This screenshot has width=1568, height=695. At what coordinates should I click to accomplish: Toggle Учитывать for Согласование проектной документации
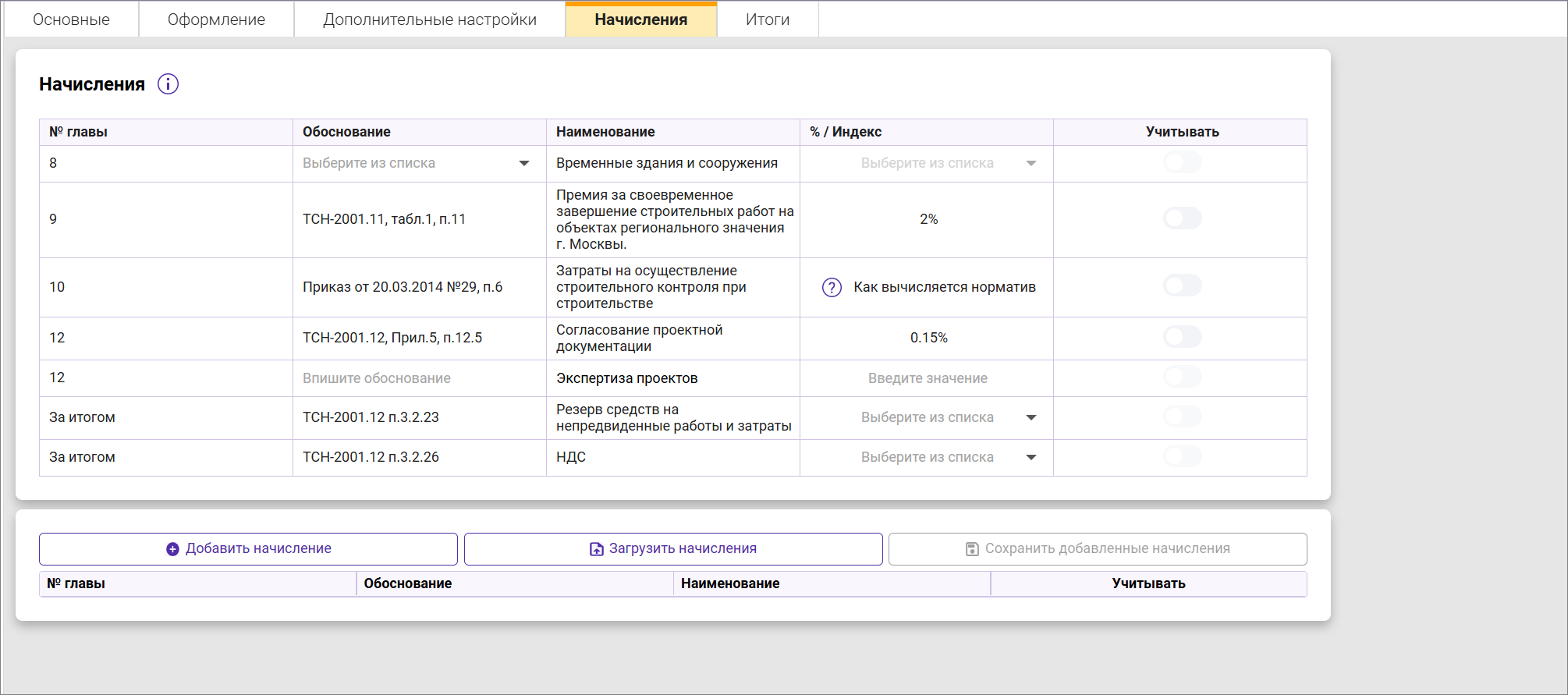[x=1182, y=338]
